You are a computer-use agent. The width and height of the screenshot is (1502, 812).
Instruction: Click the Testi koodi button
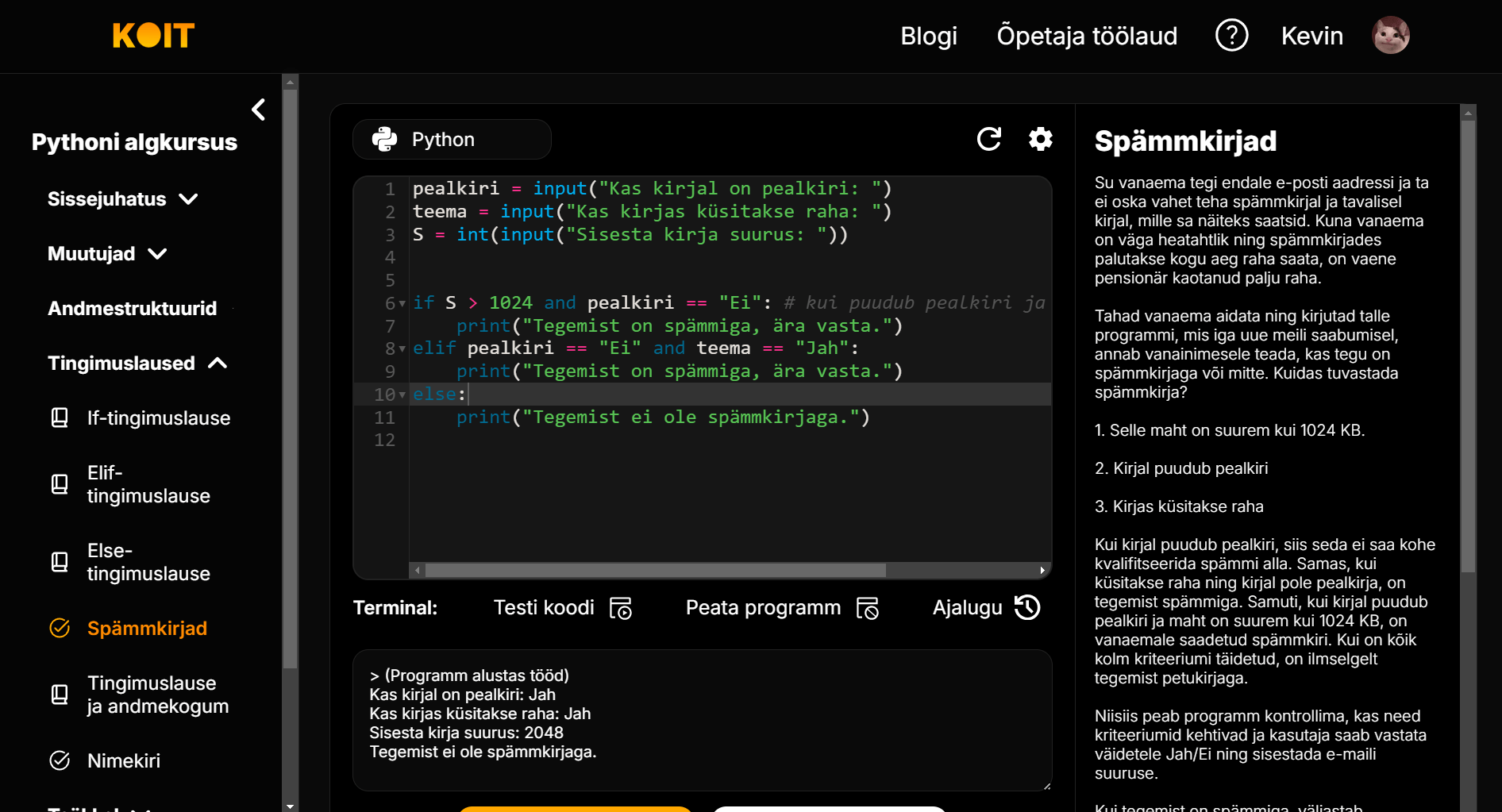coord(562,608)
